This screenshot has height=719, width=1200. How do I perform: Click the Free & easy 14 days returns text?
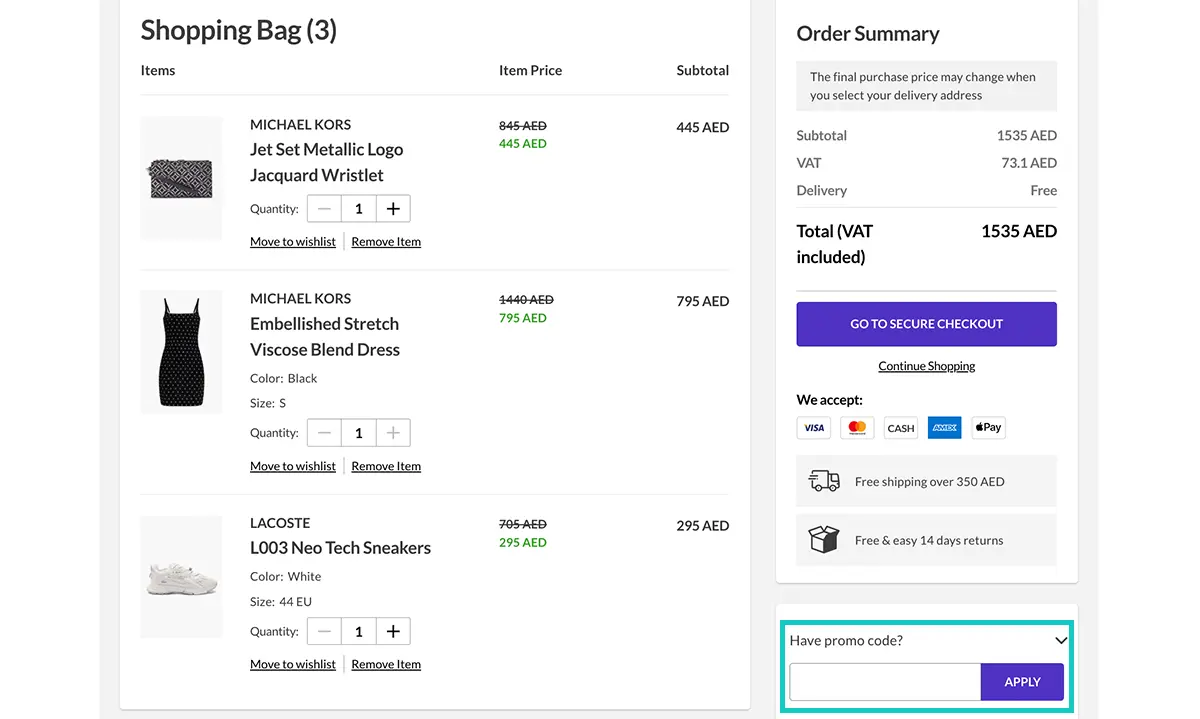pyautogui.click(x=929, y=541)
